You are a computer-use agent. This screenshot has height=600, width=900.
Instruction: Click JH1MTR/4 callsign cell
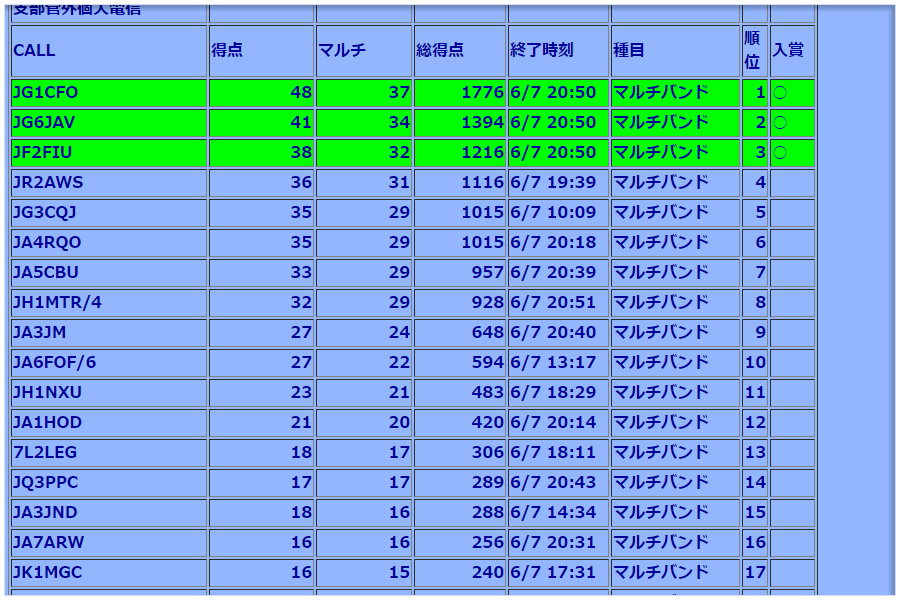click(57, 303)
